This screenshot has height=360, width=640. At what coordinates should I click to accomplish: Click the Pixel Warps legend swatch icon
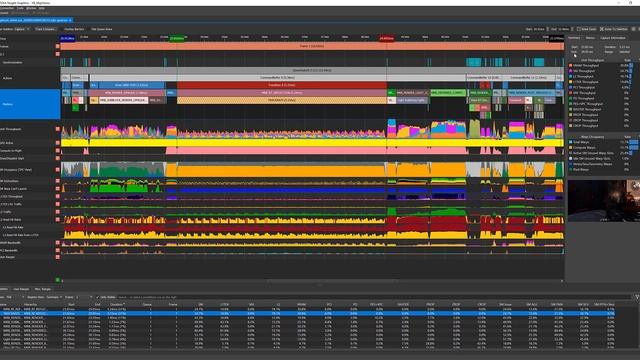pyautogui.click(x=571, y=169)
